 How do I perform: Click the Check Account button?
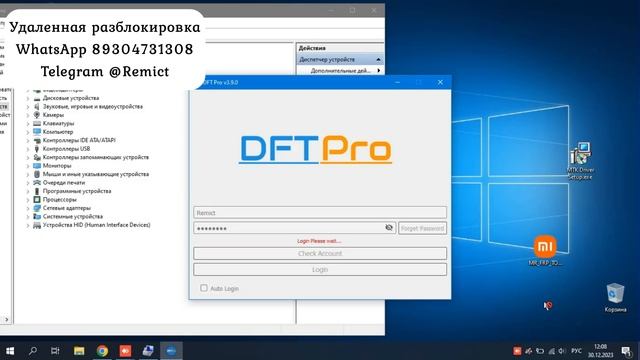(x=320, y=253)
